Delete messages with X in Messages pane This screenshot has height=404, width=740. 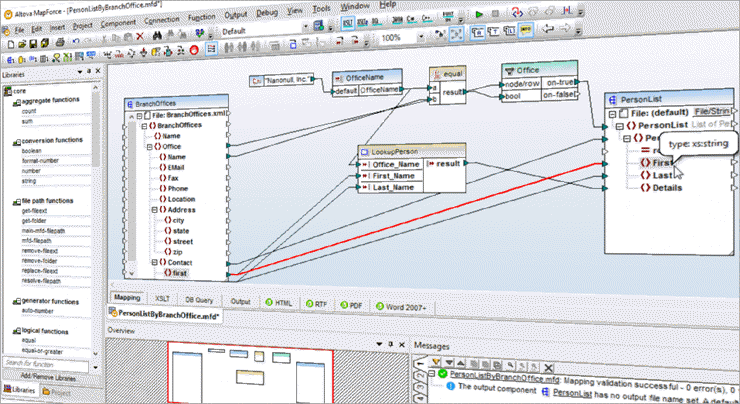tap(548, 368)
